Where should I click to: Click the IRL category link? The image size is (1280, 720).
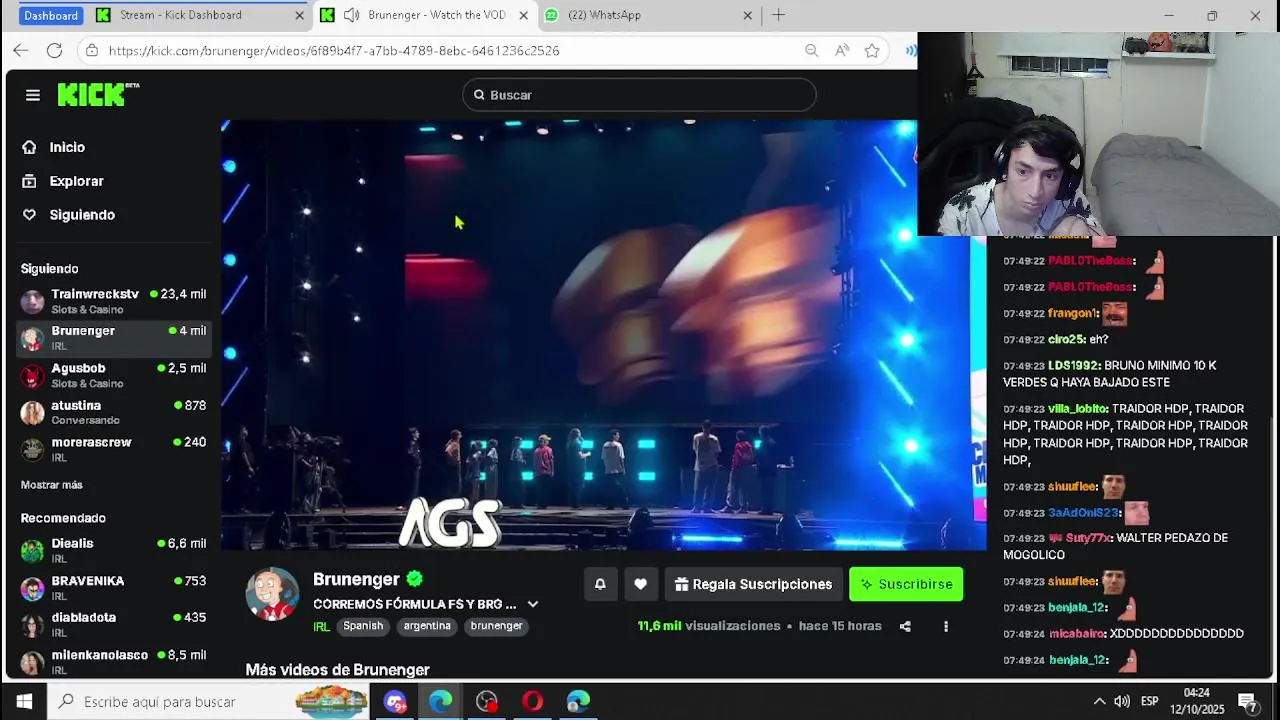(321, 627)
